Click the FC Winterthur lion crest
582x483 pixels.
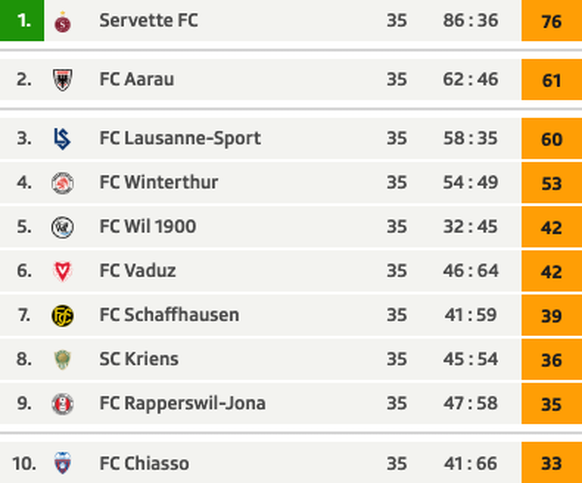pos(62,183)
